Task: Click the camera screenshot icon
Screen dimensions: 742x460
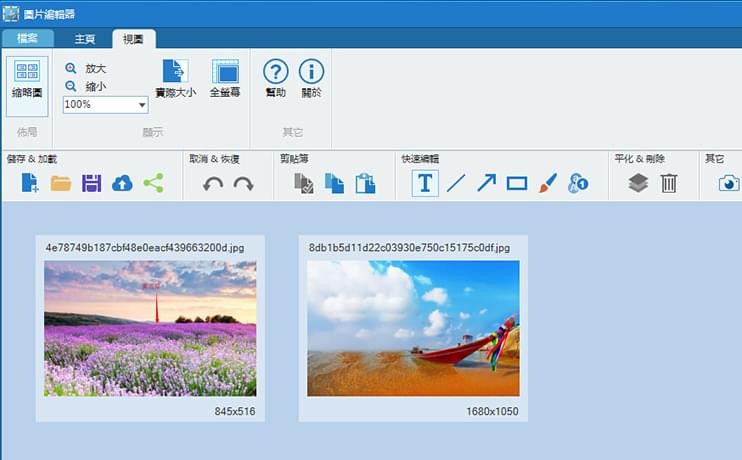Action: coord(729,183)
